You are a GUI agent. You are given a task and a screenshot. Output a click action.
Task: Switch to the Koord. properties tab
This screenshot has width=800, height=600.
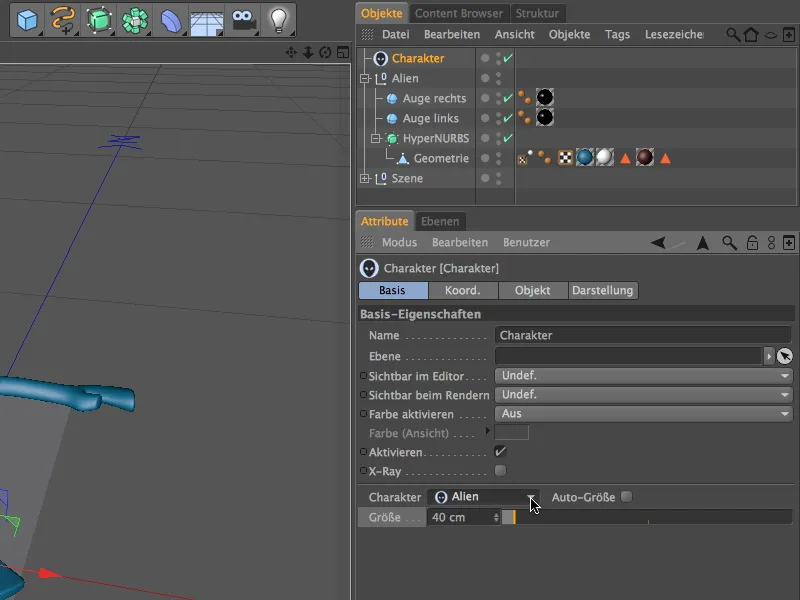point(463,290)
